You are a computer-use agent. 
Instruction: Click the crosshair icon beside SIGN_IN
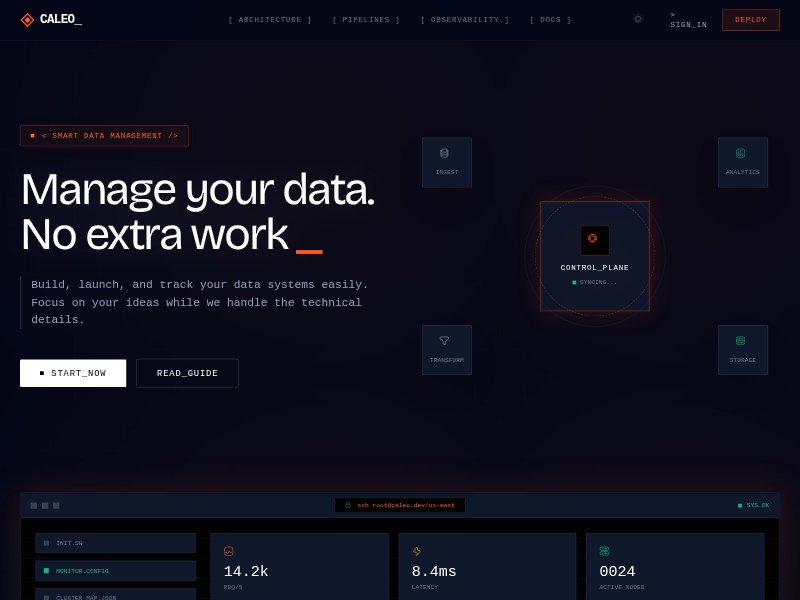coord(638,19)
